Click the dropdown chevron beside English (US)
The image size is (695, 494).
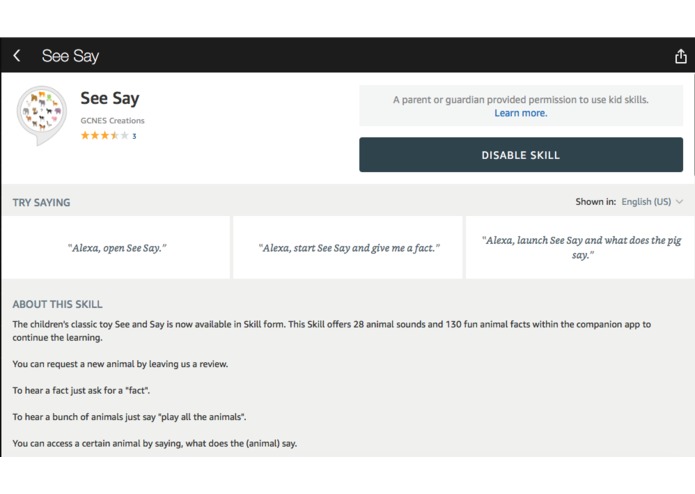(679, 202)
